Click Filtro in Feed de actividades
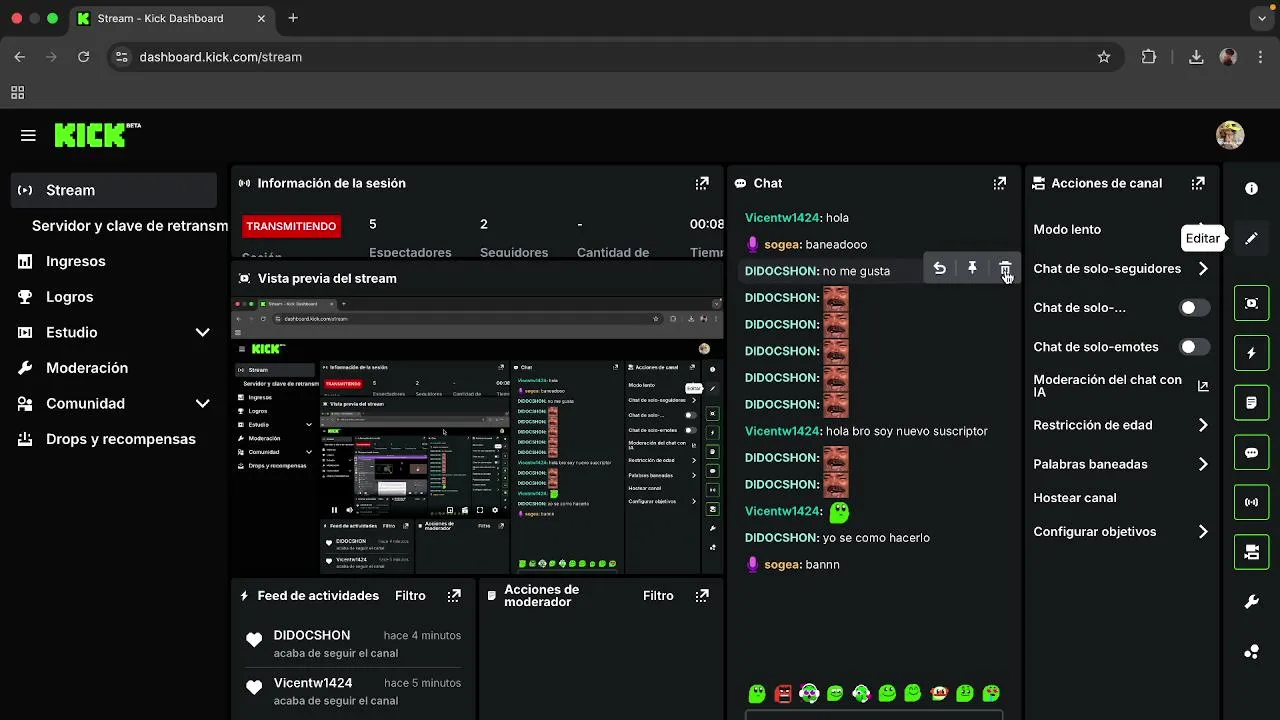Screen dimensions: 1280x720 tap(410, 595)
